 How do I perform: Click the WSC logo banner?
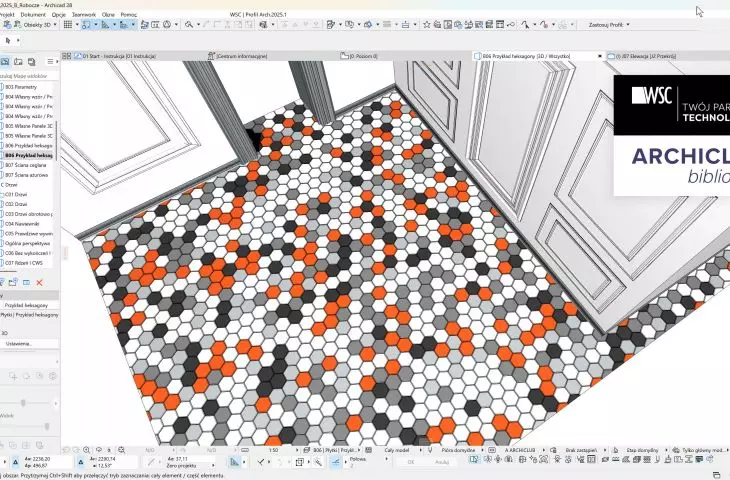tap(671, 105)
